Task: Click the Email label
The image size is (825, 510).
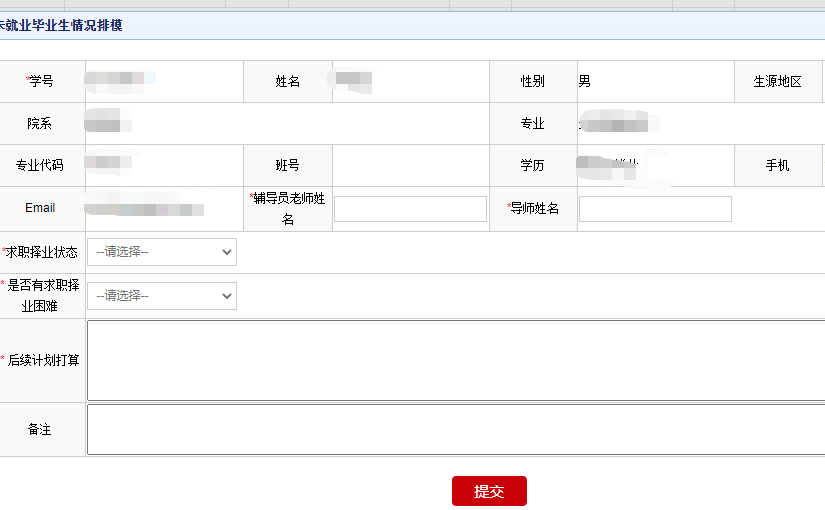Action: point(40,208)
